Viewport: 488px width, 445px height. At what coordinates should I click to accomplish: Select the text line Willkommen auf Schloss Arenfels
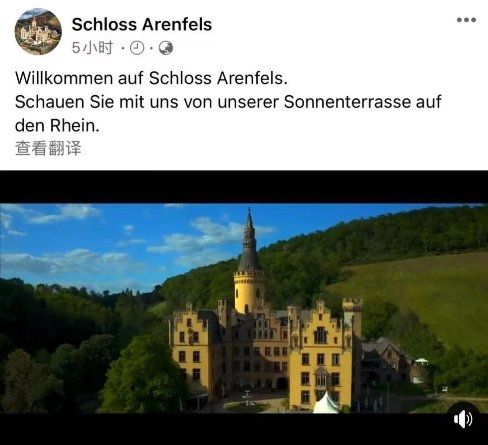(151, 78)
